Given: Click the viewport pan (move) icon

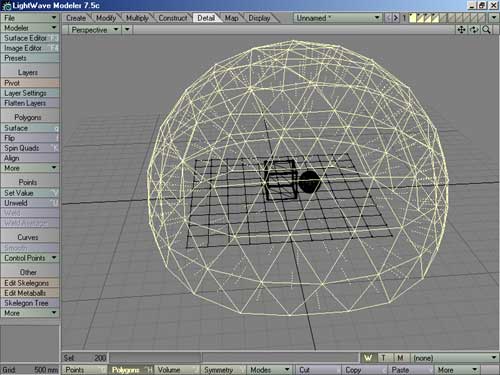Looking at the screenshot, I should pyautogui.click(x=461, y=30).
